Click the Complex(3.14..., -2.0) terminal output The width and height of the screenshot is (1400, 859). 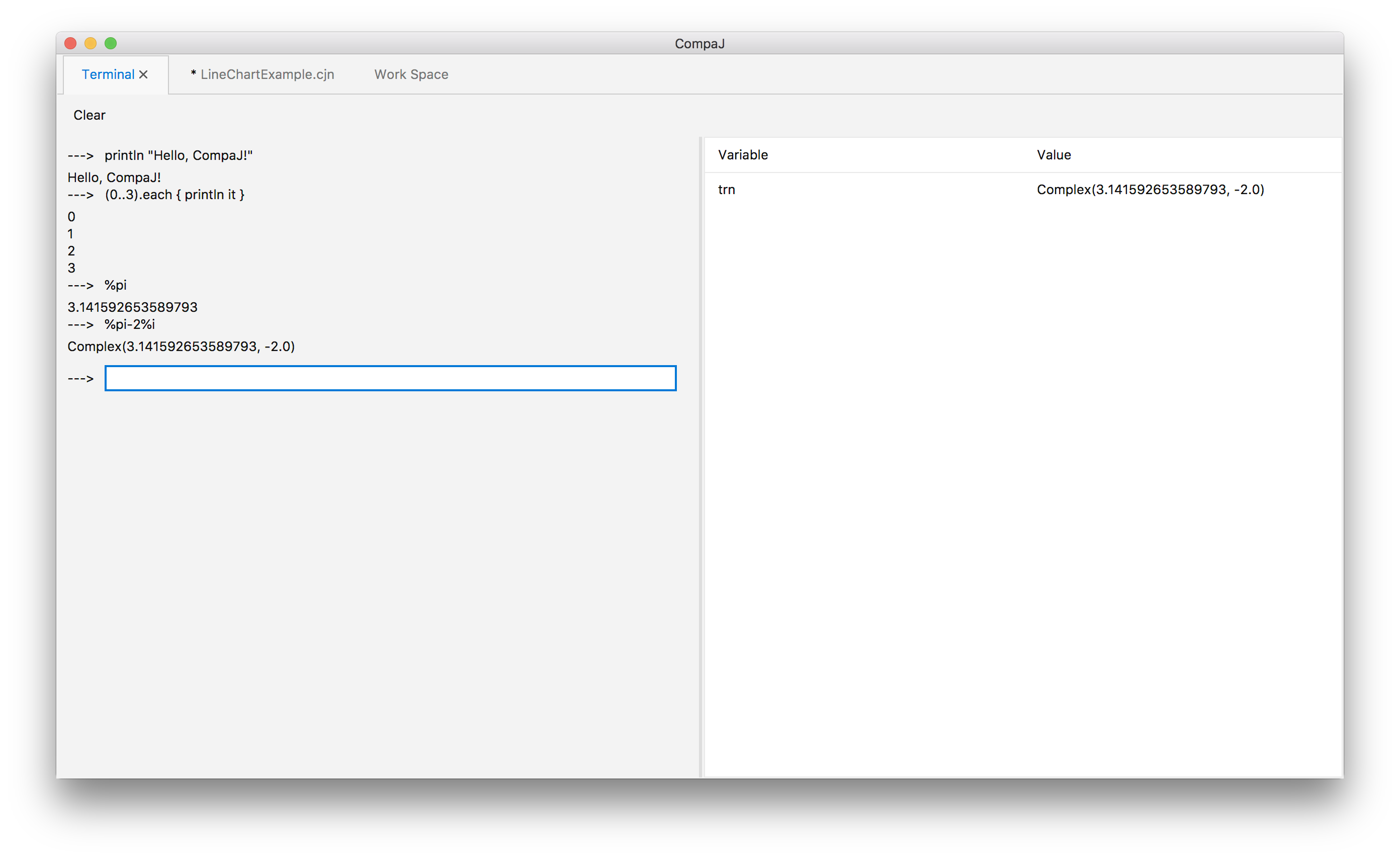coord(181,346)
